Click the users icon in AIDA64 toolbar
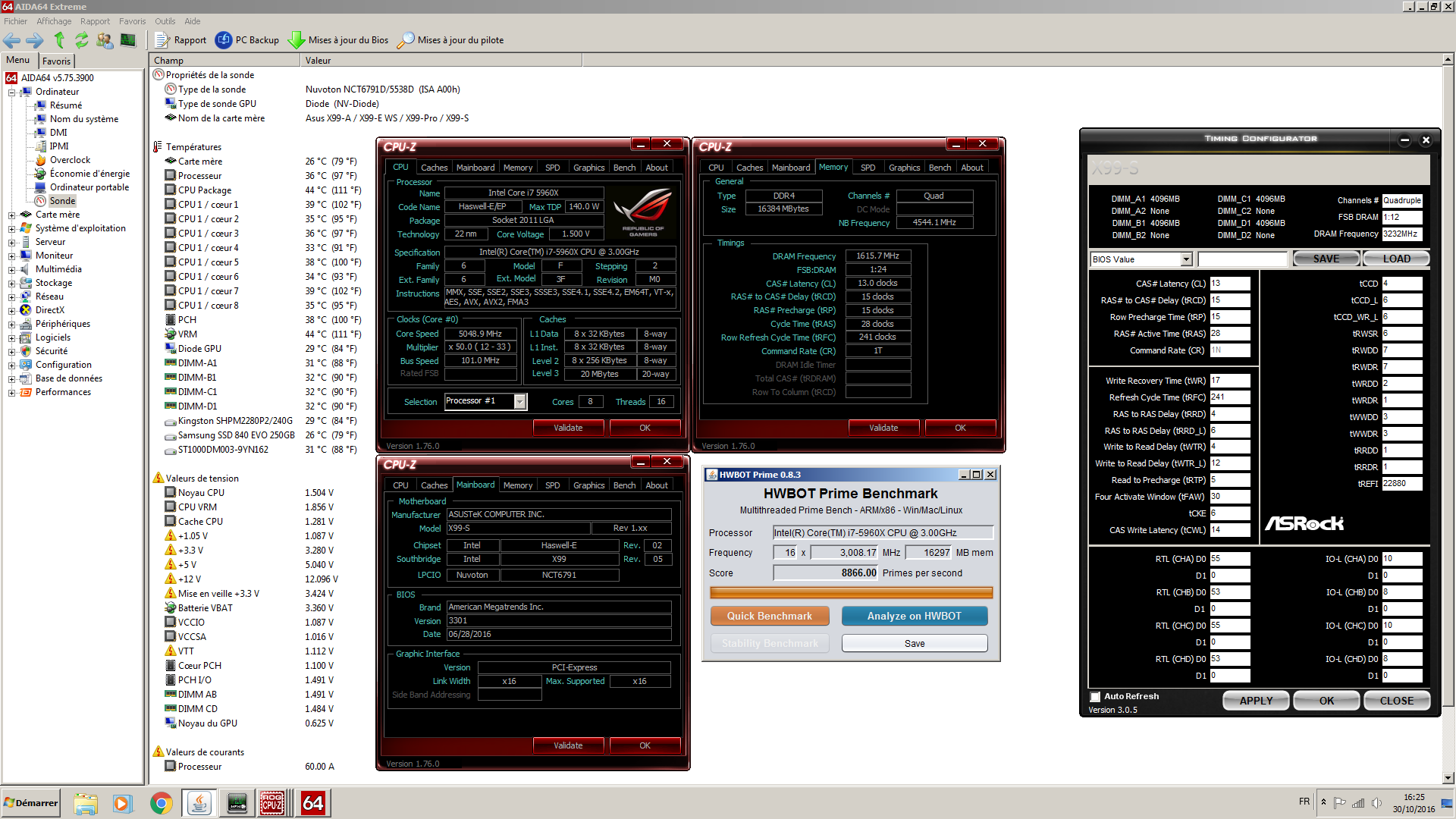Image resolution: width=1456 pixels, height=819 pixels. pos(105,40)
